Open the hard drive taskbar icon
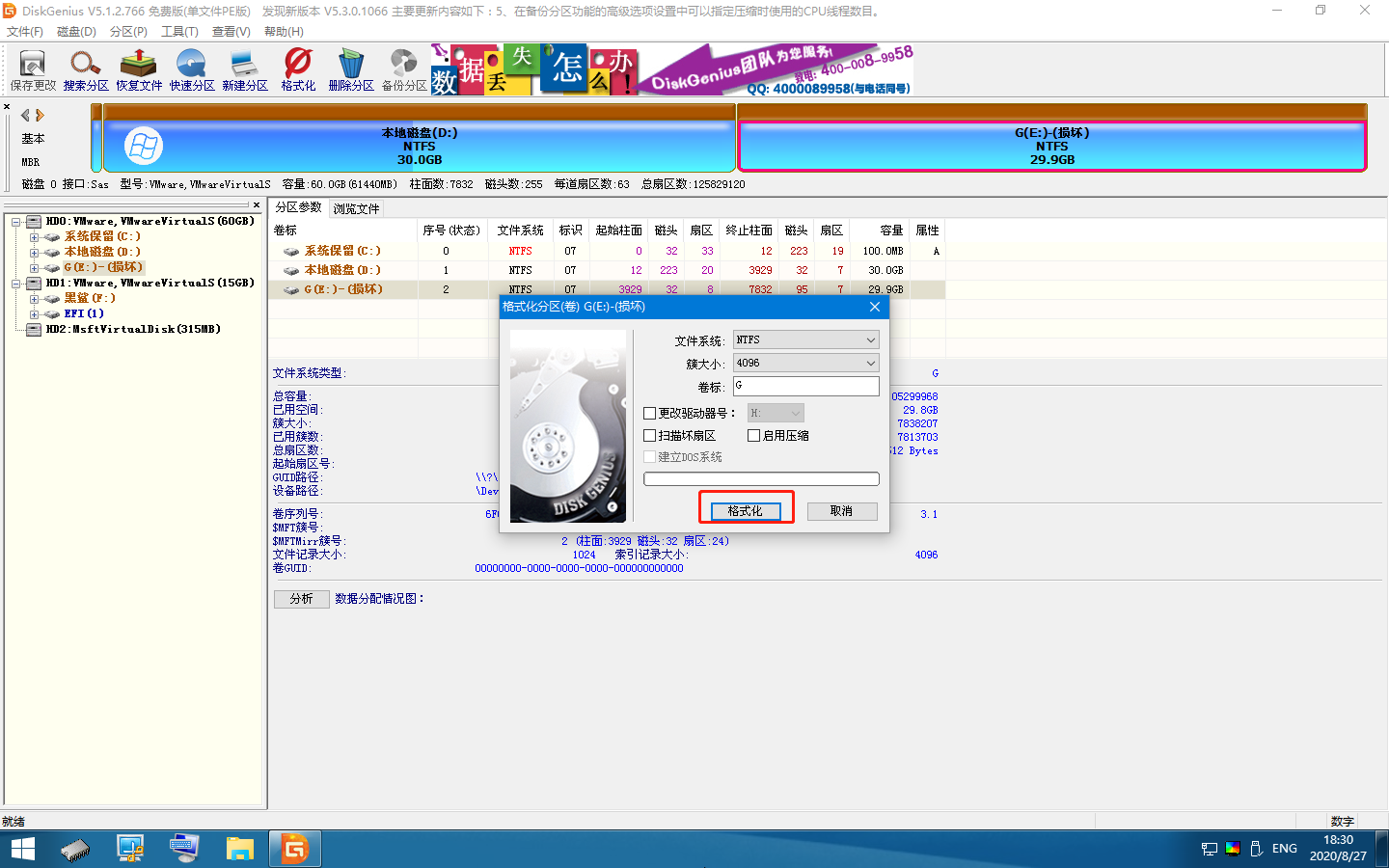This screenshot has height=868, width=1389. pyautogui.click(x=75, y=849)
